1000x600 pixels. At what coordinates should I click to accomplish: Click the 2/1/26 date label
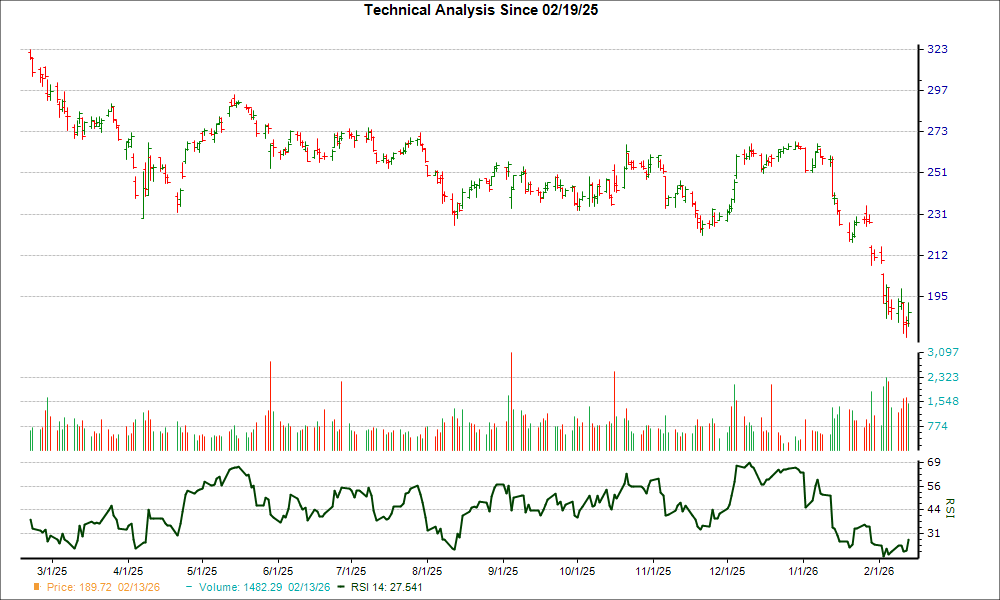click(x=878, y=570)
